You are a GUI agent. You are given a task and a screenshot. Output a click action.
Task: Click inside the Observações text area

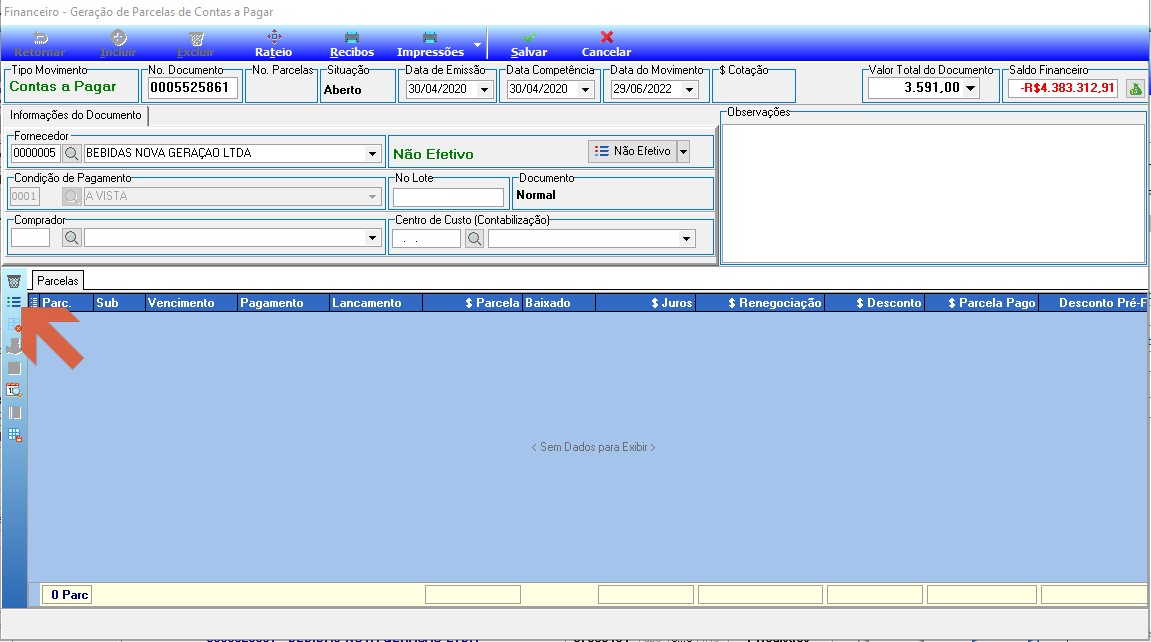933,192
